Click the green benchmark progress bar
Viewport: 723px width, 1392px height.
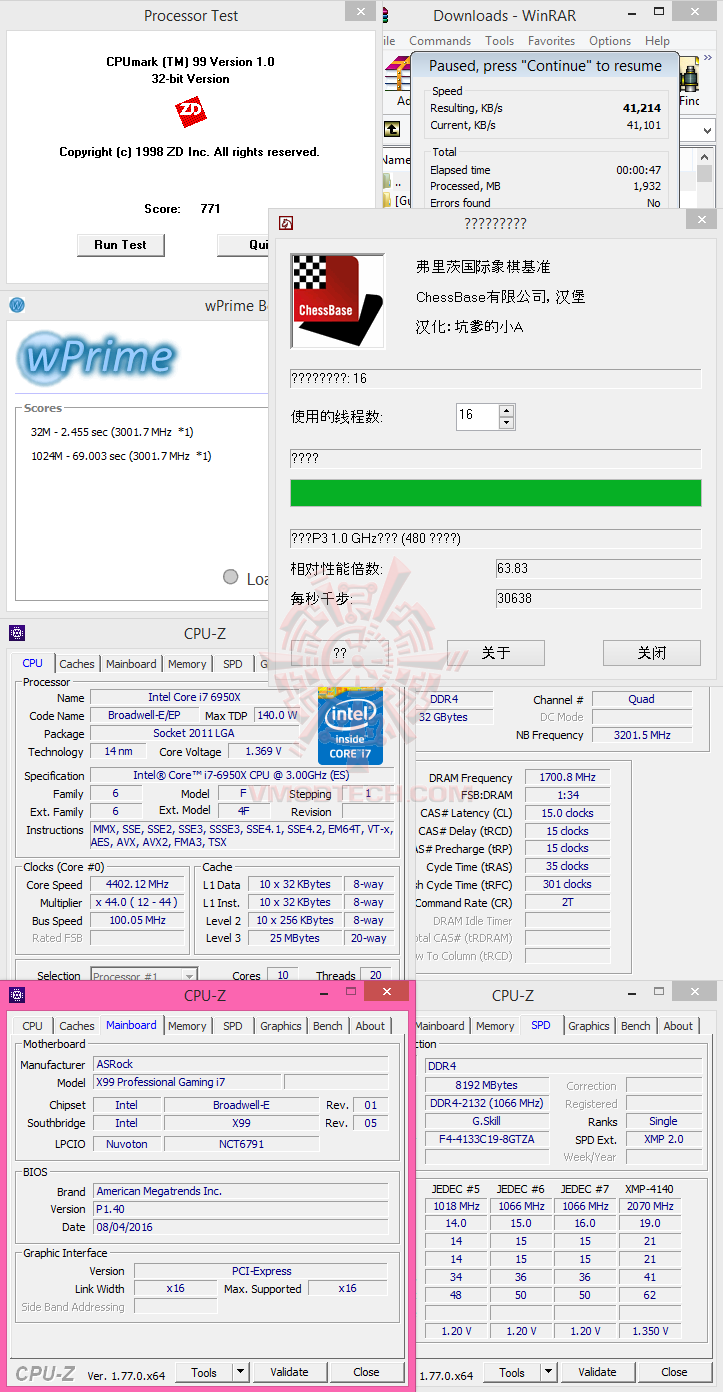496,493
